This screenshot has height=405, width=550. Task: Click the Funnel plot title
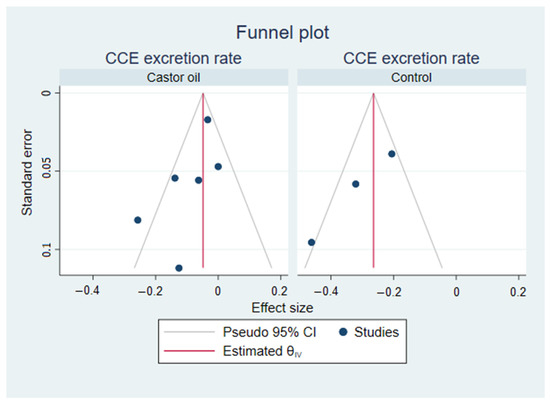click(282, 33)
